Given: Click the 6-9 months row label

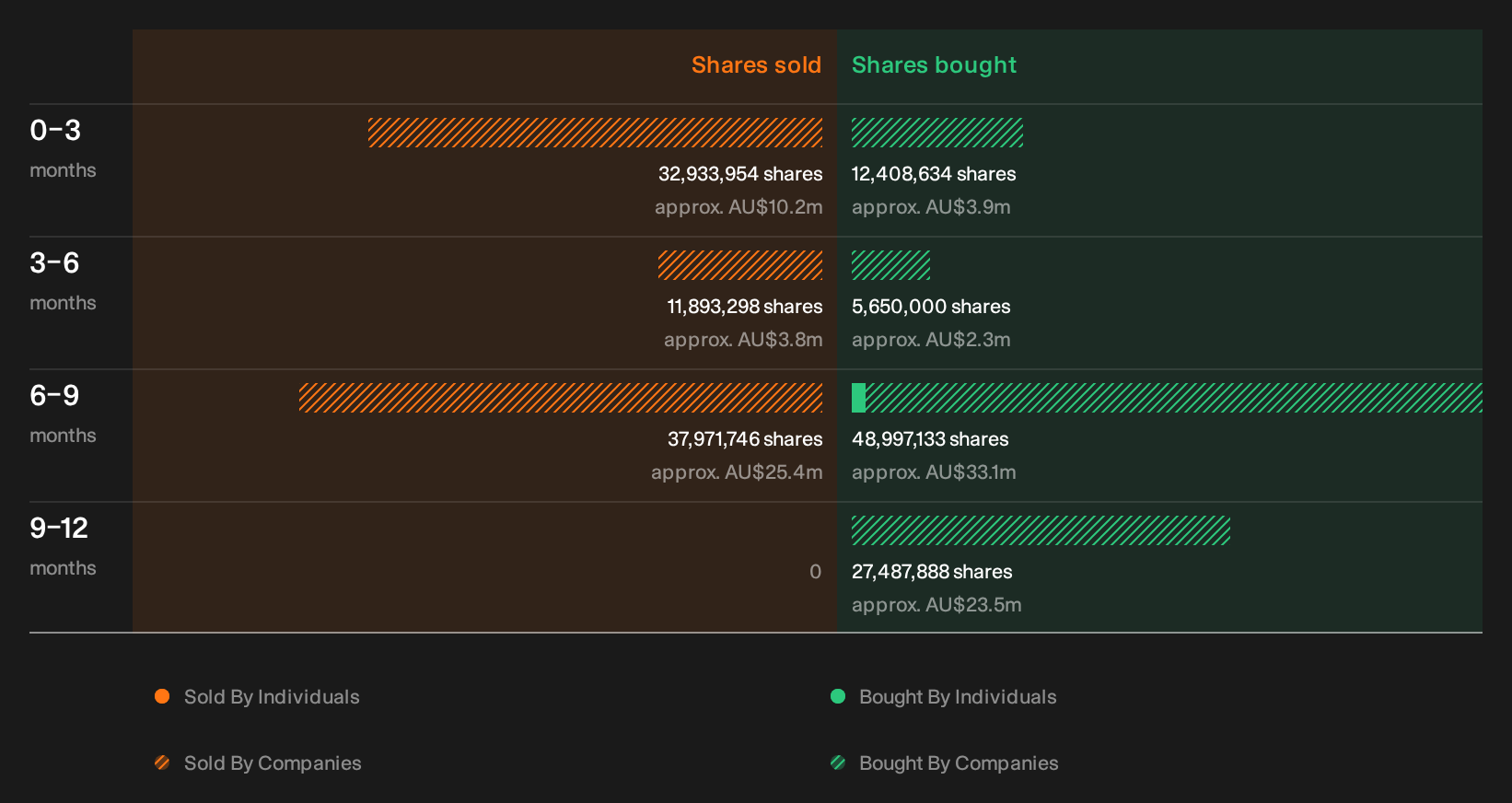Looking at the screenshot, I should [x=63, y=413].
